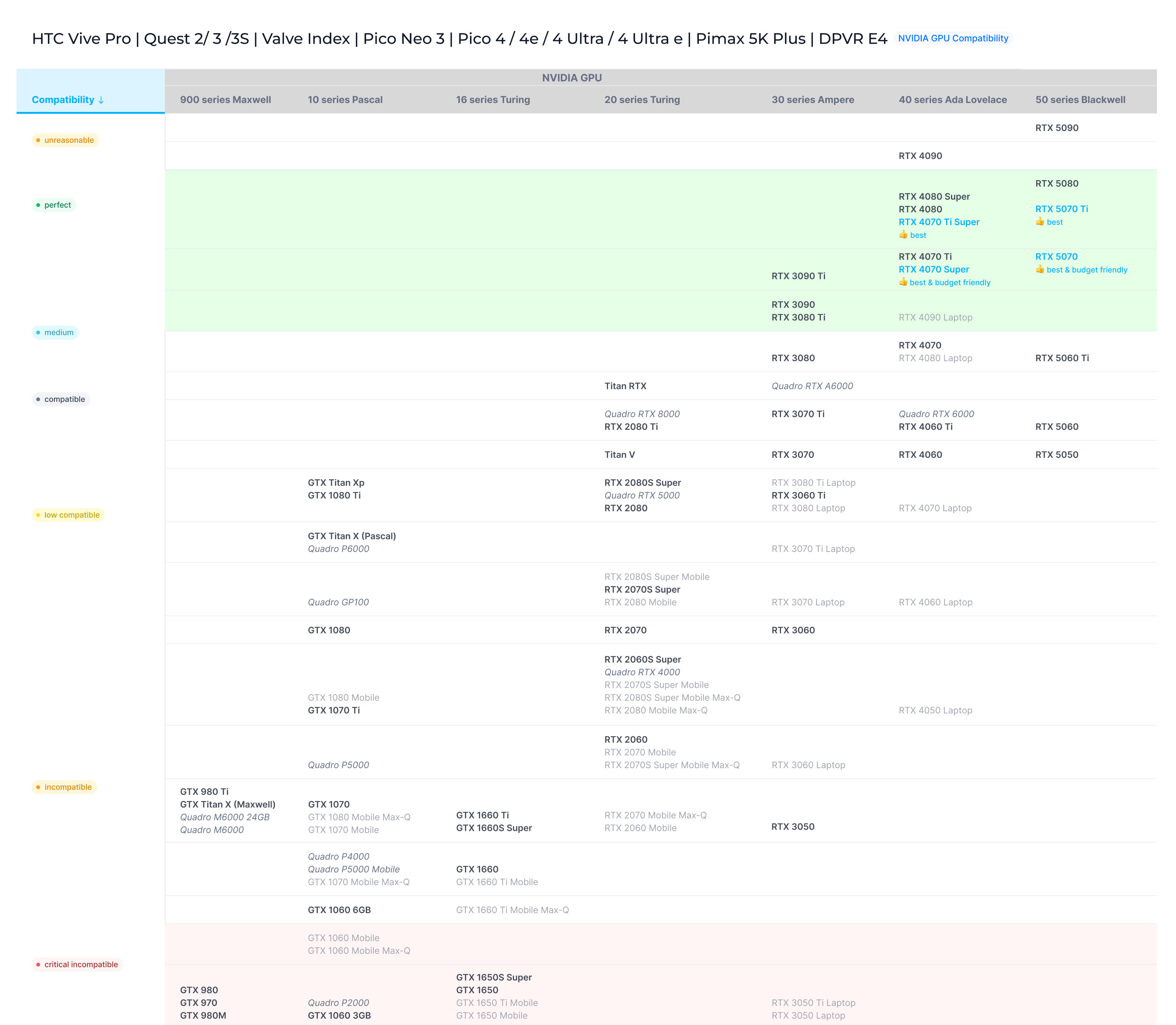The image size is (1176, 1025).
Task: Click the incompatible orange badge
Action: click(64, 787)
